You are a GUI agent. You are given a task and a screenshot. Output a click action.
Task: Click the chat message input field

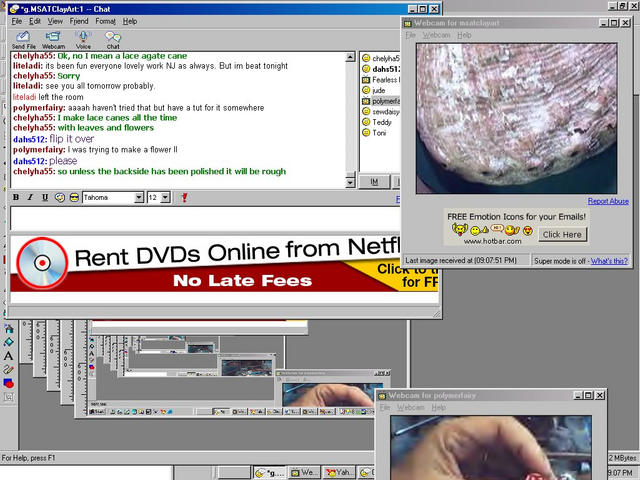click(x=205, y=219)
